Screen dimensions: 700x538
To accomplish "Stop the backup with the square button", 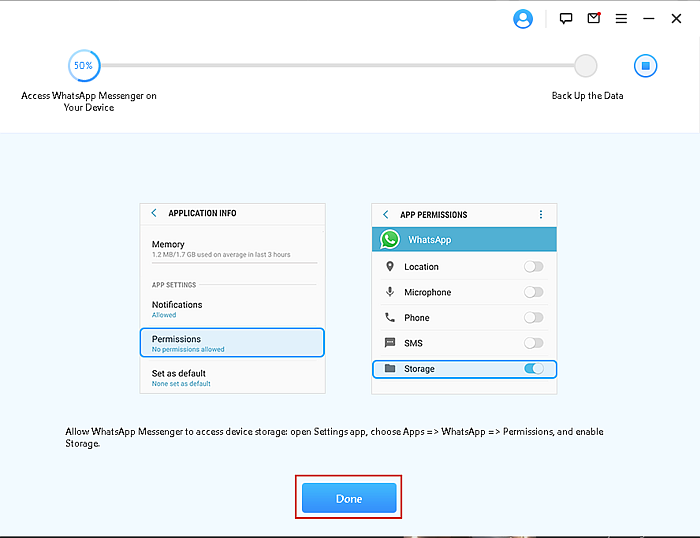I will 646,66.
